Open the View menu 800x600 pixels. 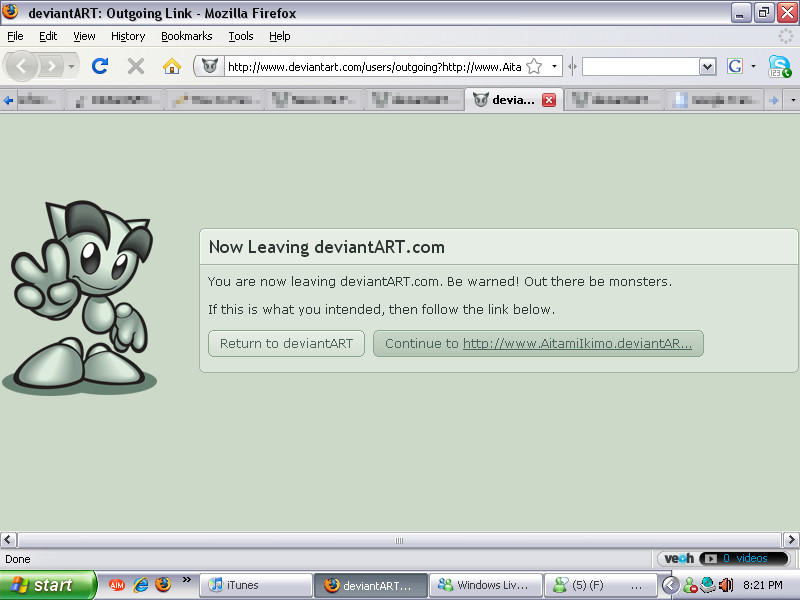(x=84, y=36)
